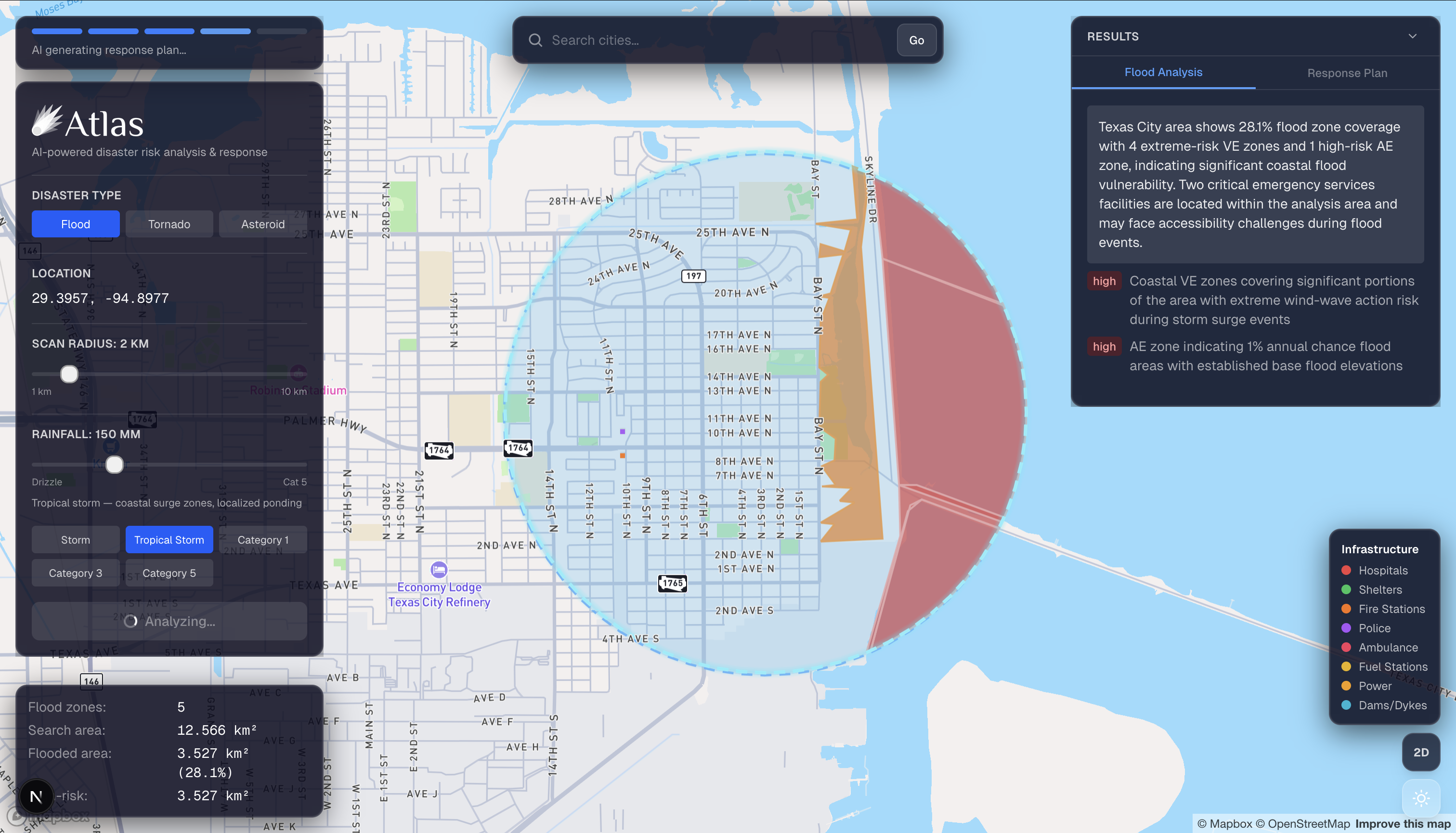Click the purple police marker on map
The width and height of the screenshot is (1456, 833).
tap(623, 431)
